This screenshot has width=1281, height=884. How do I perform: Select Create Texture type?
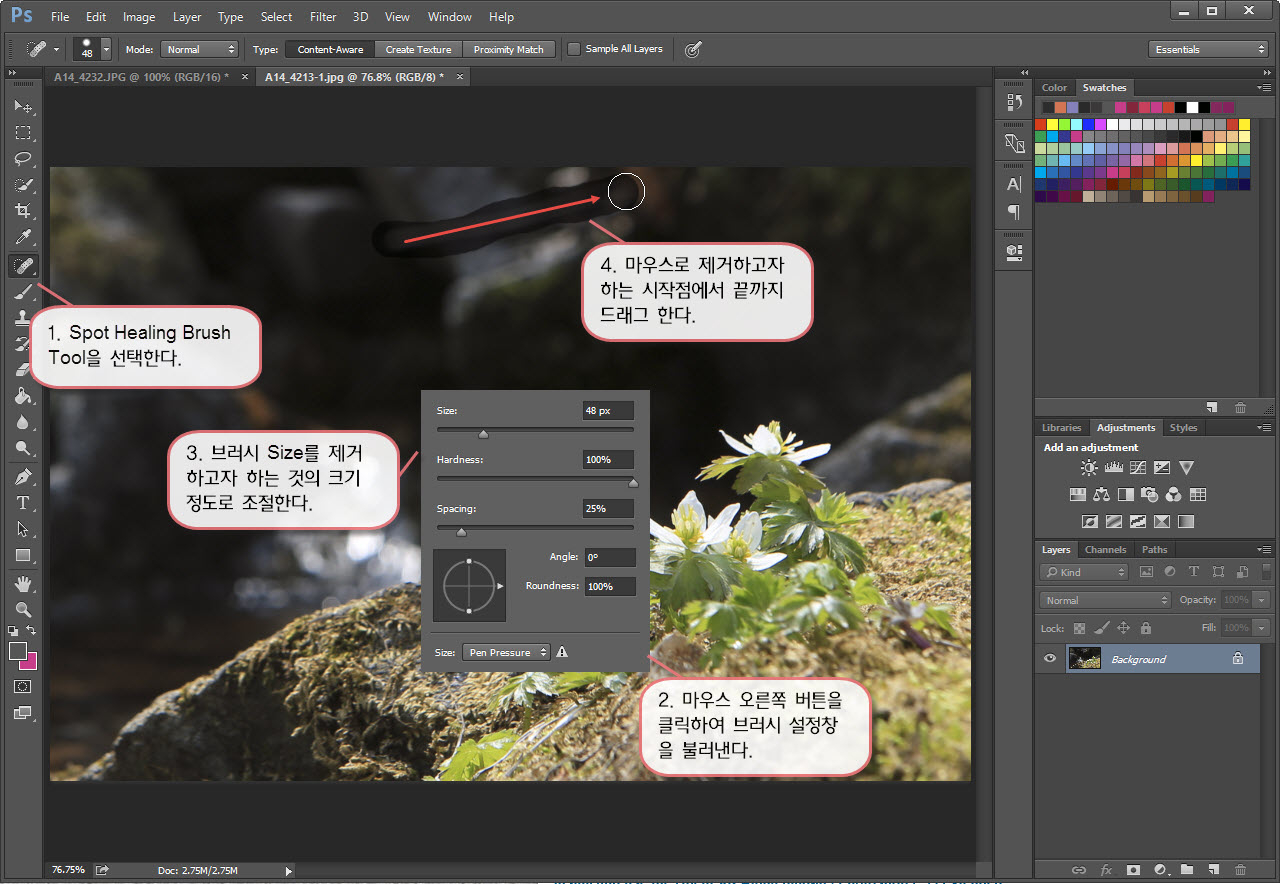419,49
